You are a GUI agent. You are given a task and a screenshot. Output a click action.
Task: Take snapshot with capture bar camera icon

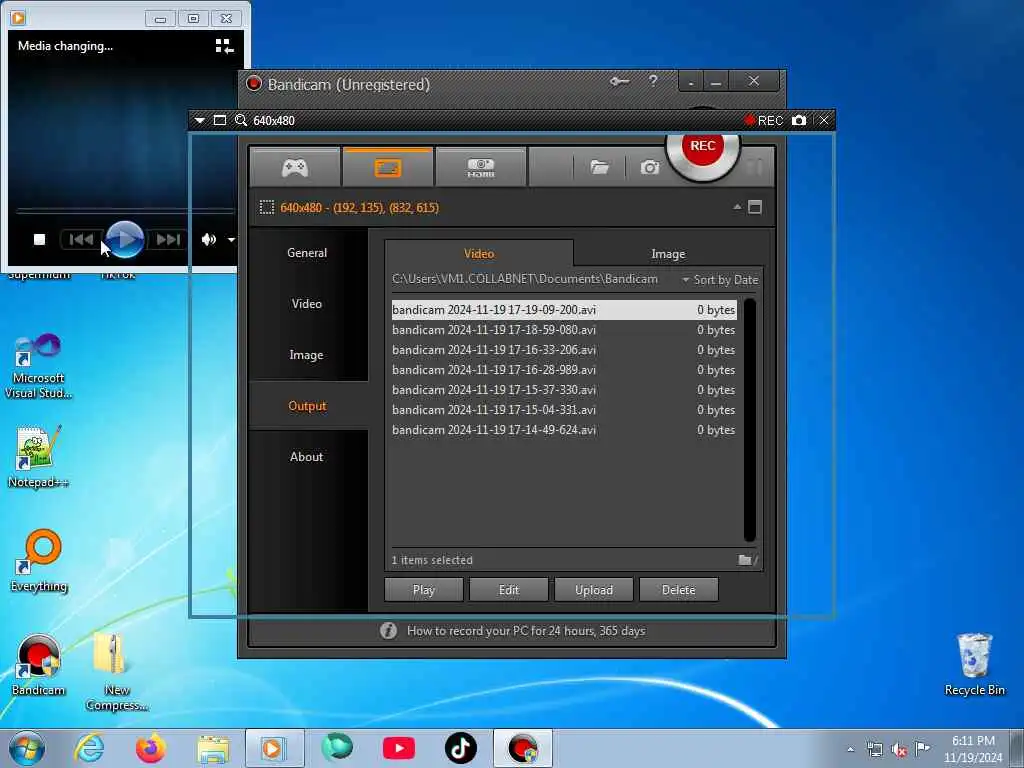(799, 121)
